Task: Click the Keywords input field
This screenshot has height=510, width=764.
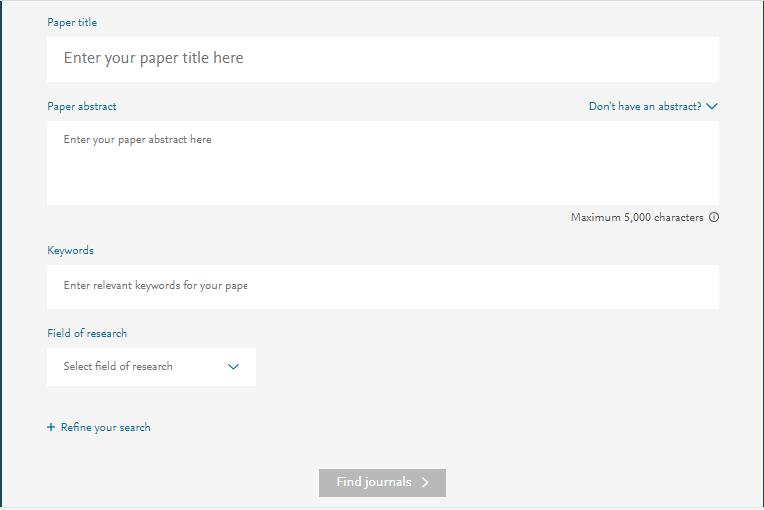Action: point(382,286)
